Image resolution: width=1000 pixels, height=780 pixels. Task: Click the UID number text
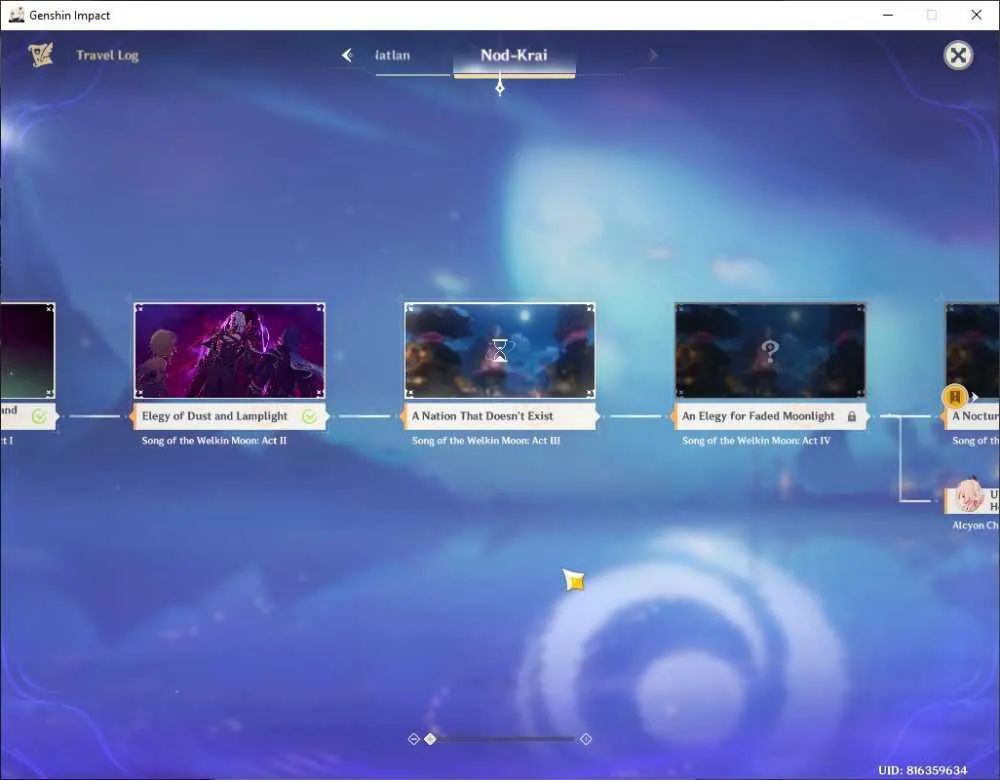922,770
